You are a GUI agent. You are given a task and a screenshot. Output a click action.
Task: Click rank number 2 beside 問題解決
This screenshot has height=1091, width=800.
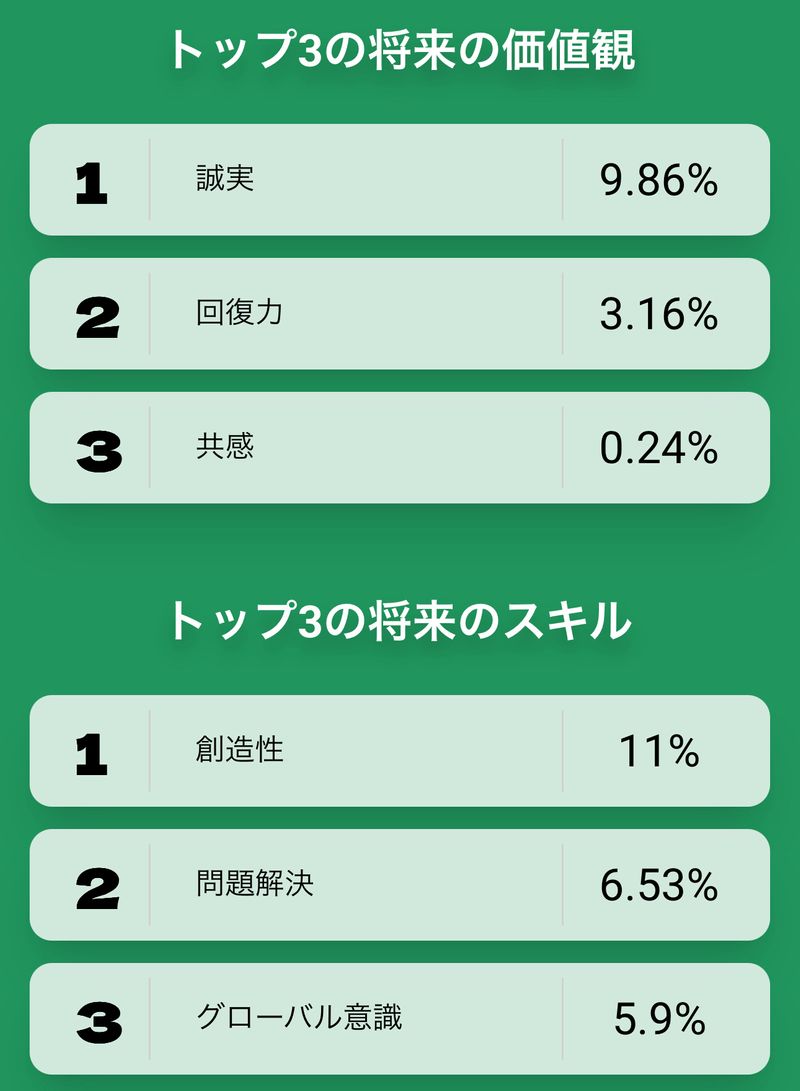tap(97, 887)
